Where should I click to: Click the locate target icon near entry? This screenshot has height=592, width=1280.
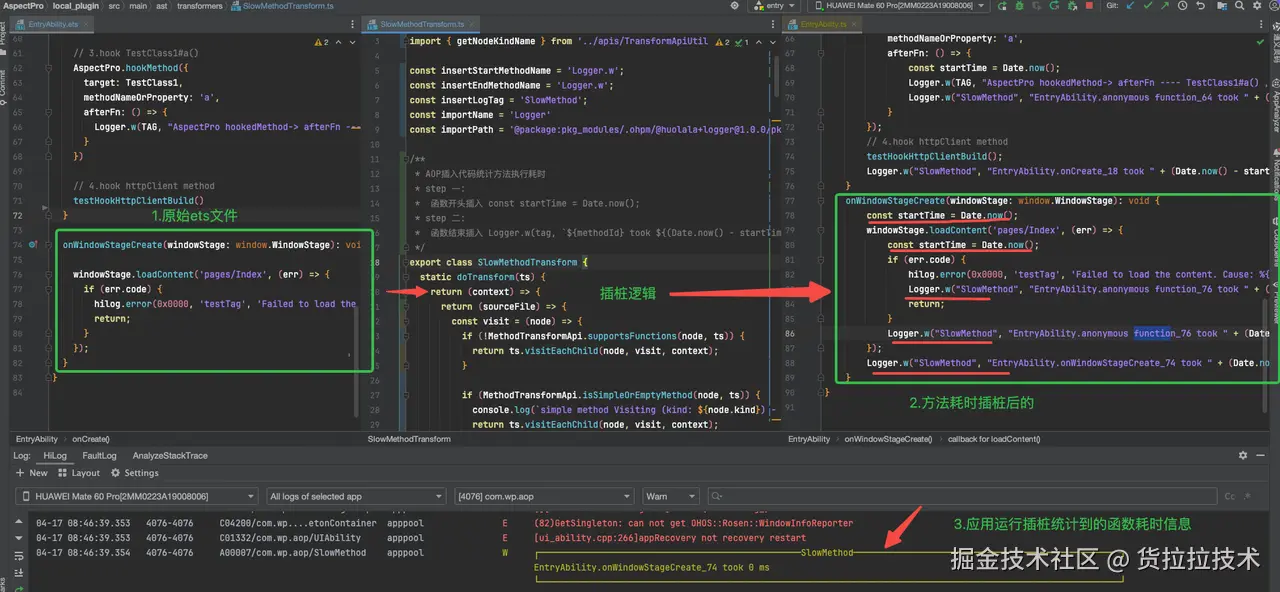(735, 6)
